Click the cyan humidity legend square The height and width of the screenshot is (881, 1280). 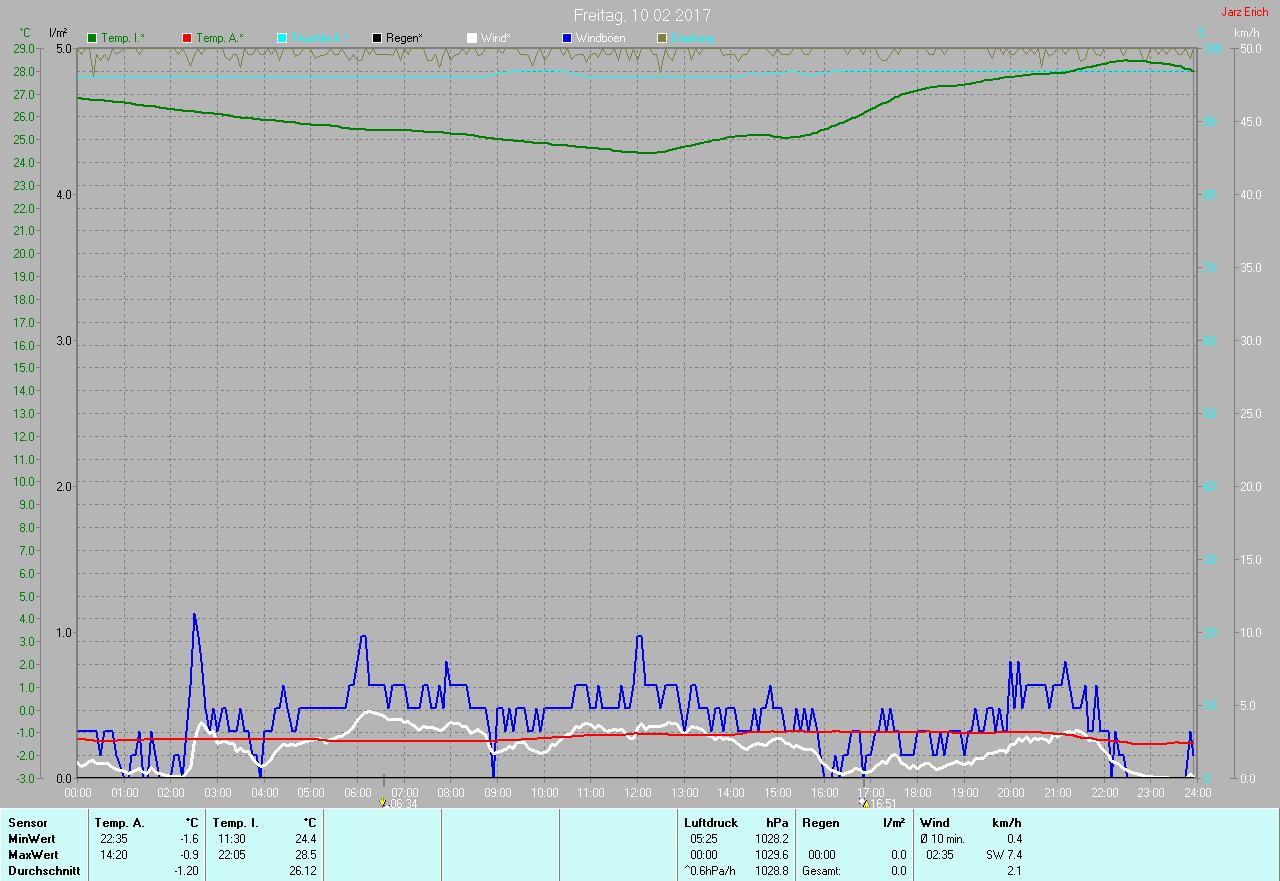[282, 38]
